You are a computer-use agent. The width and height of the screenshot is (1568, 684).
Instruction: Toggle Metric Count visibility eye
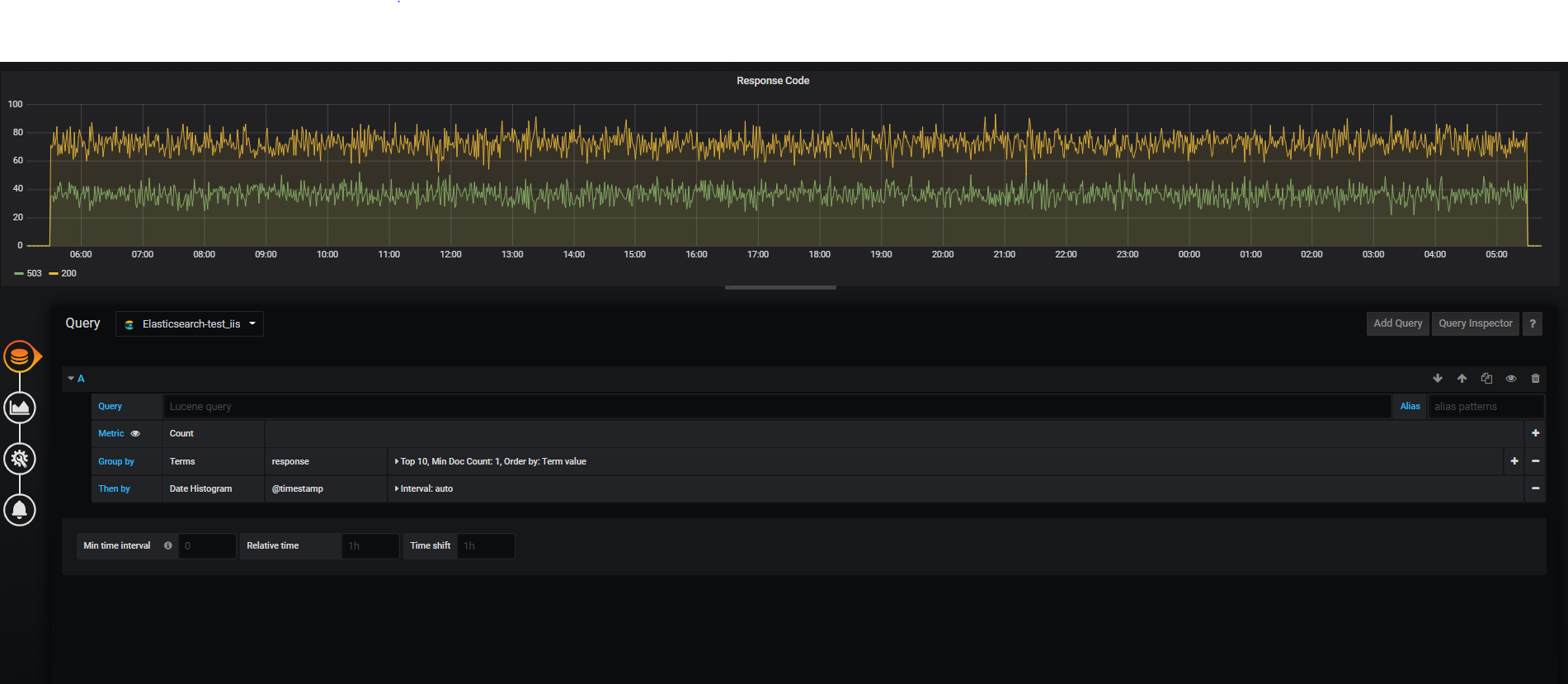tap(135, 434)
